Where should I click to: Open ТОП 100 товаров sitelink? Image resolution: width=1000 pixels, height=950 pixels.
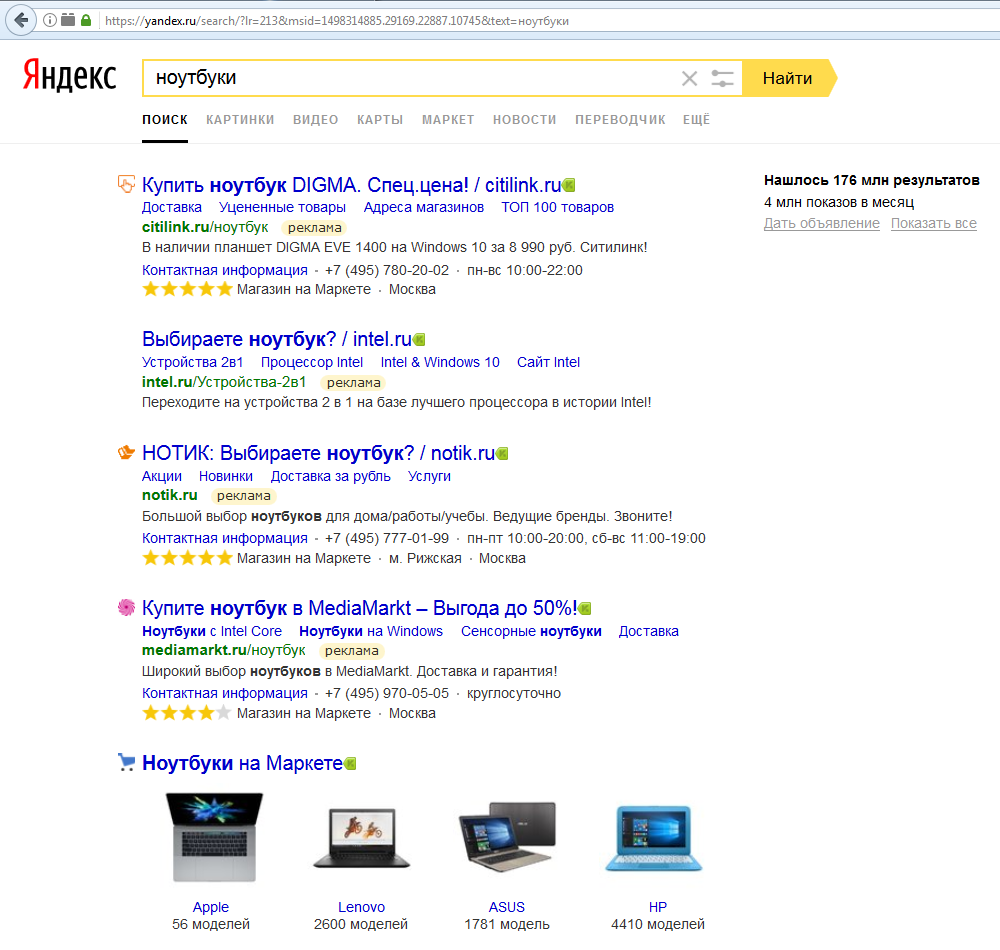click(x=557, y=207)
